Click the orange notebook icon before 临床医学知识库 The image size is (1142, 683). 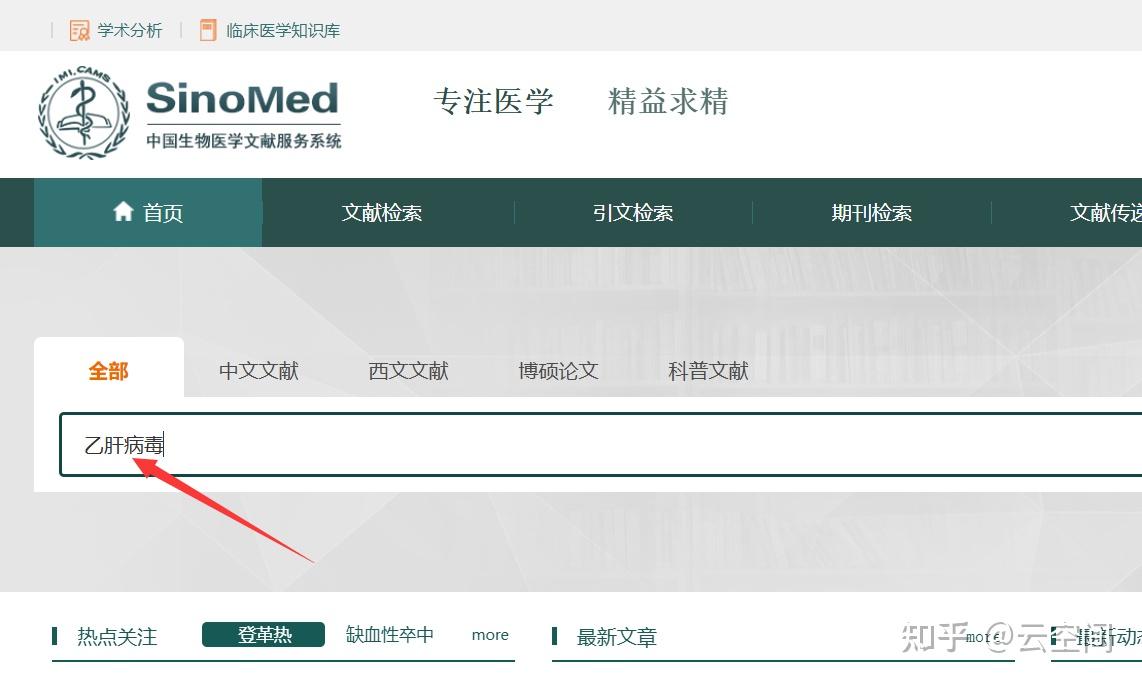[x=207, y=30]
